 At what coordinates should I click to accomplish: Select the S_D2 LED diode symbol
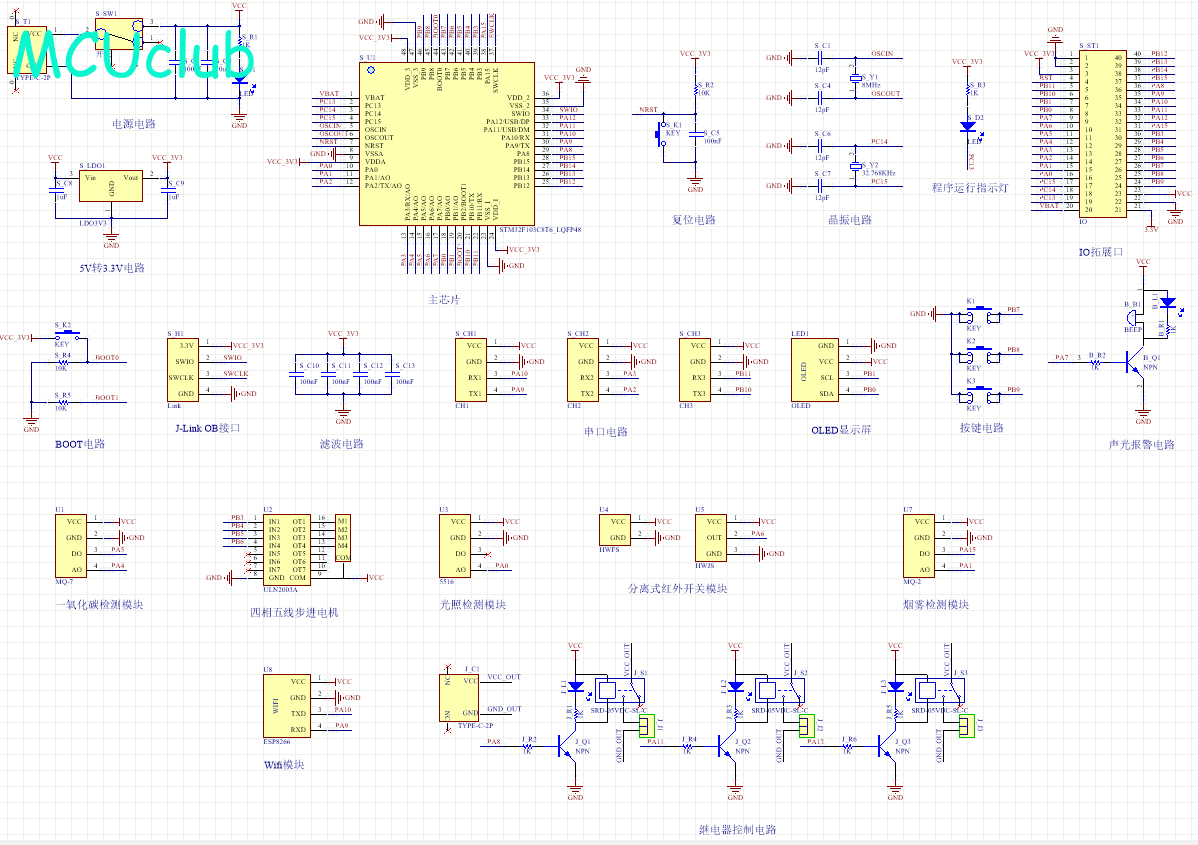pyautogui.click(x=968, y=127)
